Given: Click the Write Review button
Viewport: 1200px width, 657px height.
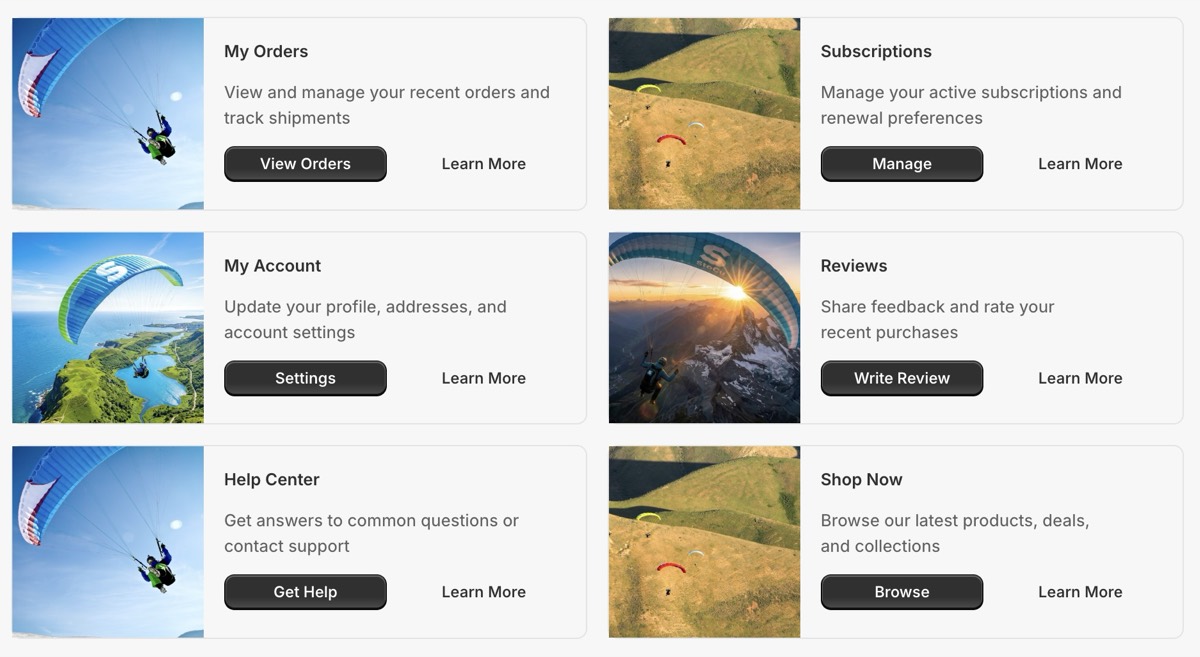Looking at the screenshot, I should coord(902,378).
